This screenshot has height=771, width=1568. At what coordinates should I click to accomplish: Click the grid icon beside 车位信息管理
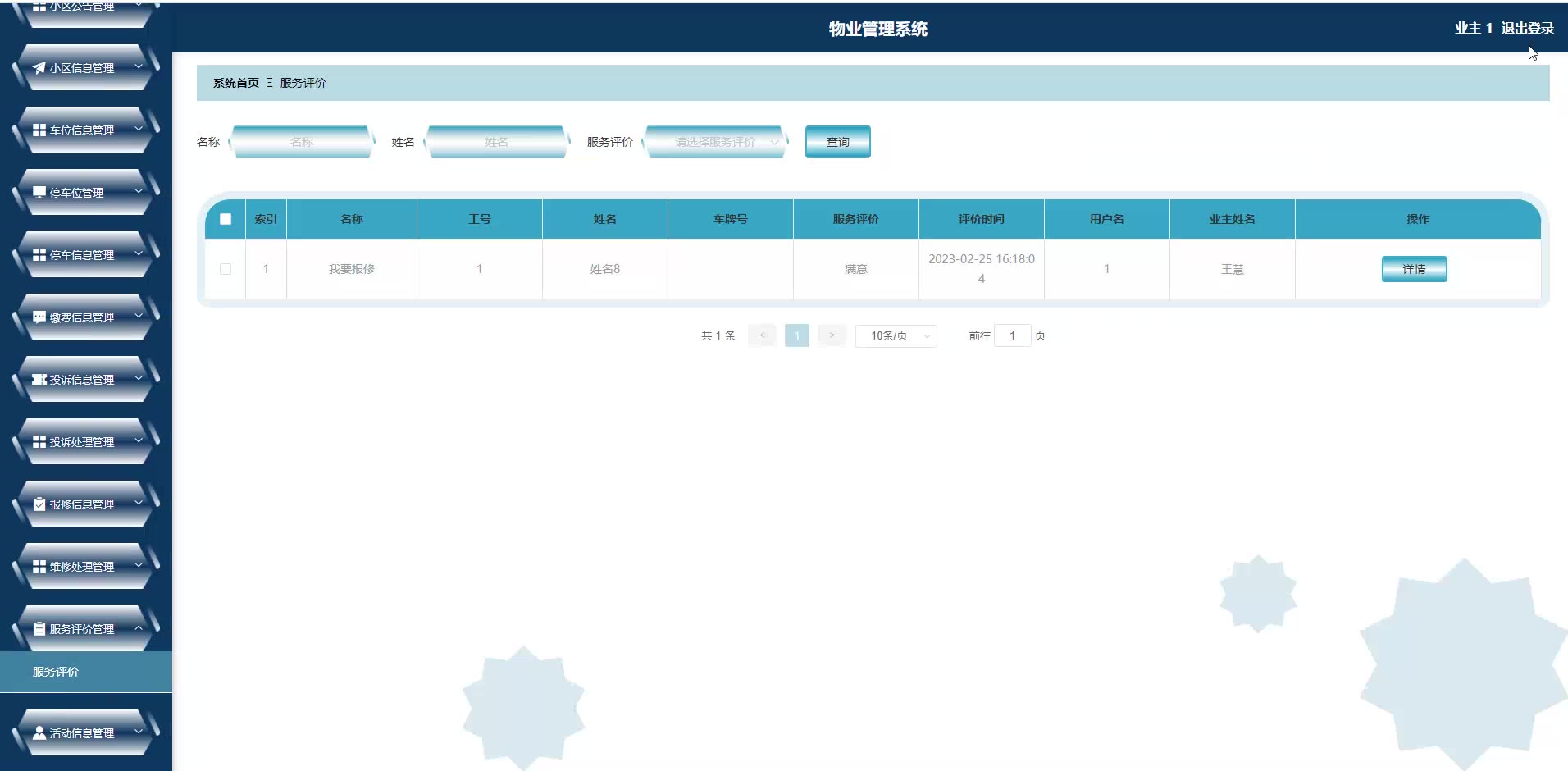pyautogui.click(x=39, y=130)
